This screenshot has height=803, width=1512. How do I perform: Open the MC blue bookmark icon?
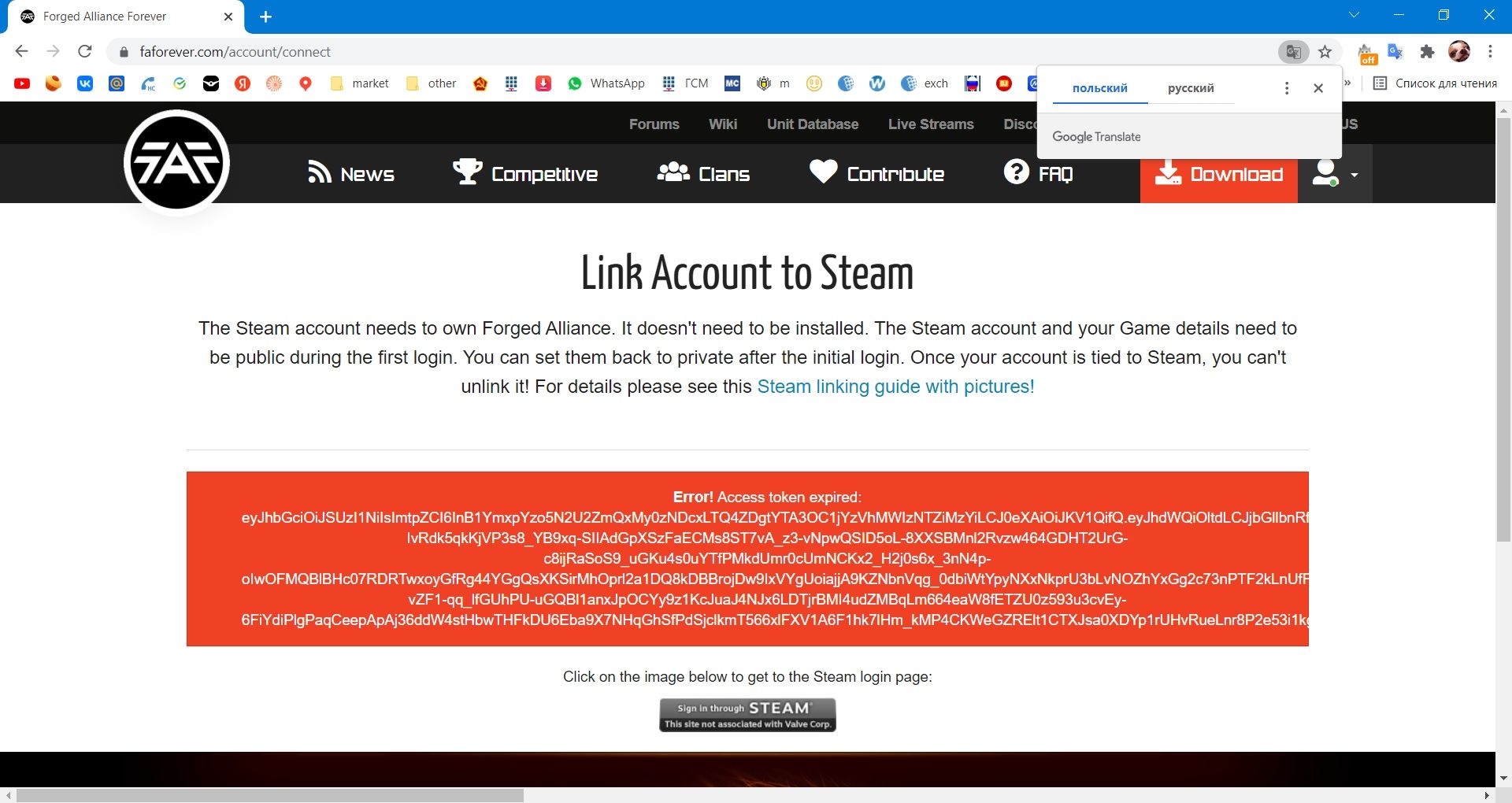732,83
